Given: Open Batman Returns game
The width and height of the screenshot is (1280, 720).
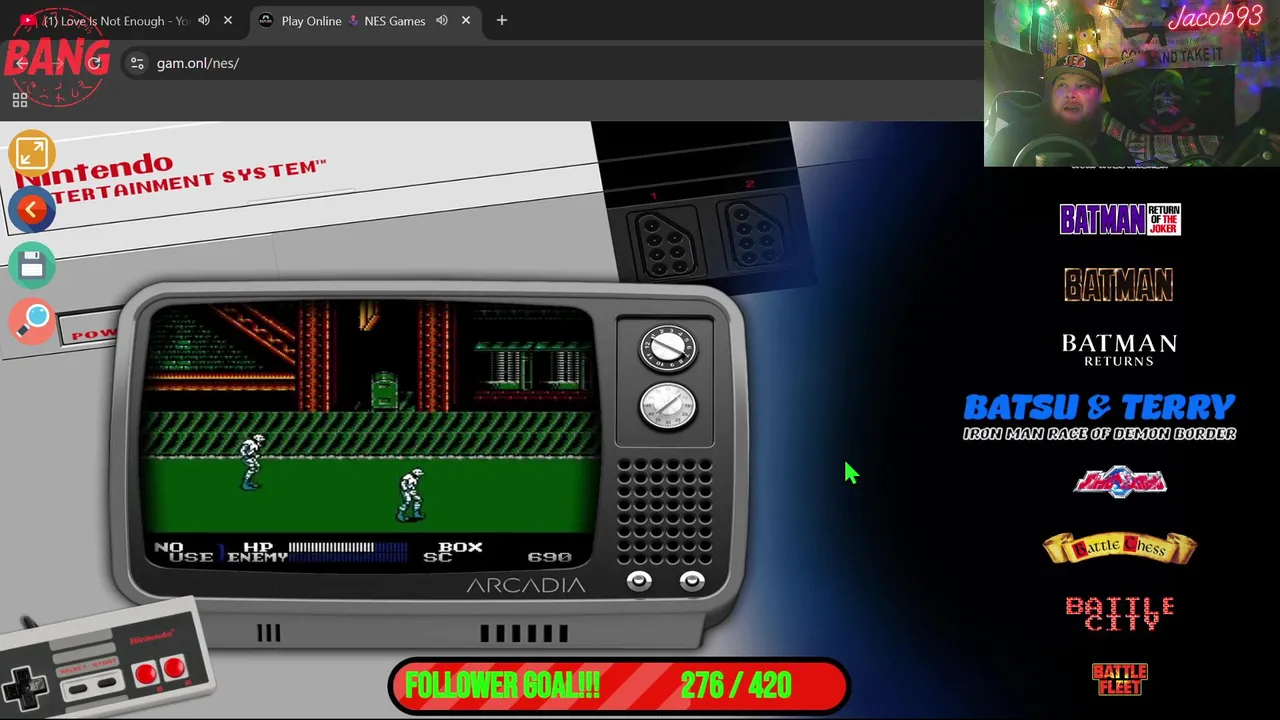Looking at the screenshot, I should (x=1119, y=350).
